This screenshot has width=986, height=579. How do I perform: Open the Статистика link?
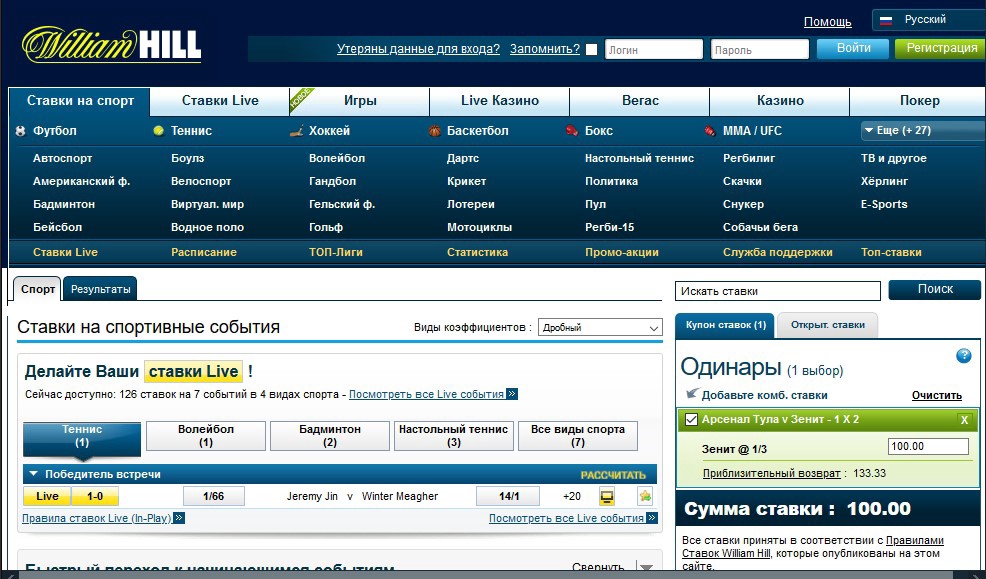[477, 252]
